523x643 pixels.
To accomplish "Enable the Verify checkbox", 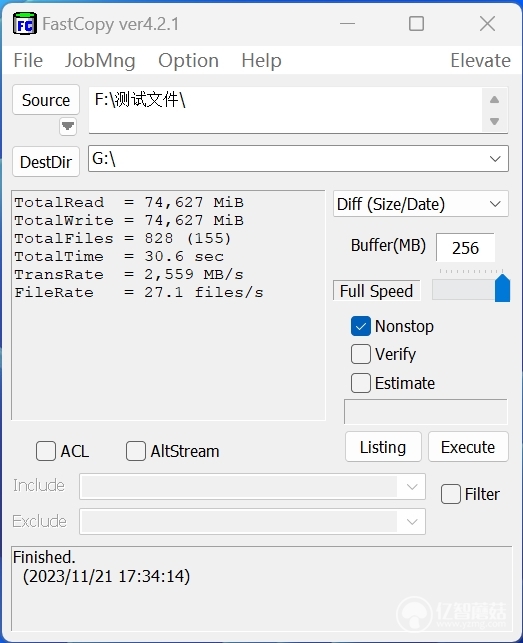I will point(361,354).
